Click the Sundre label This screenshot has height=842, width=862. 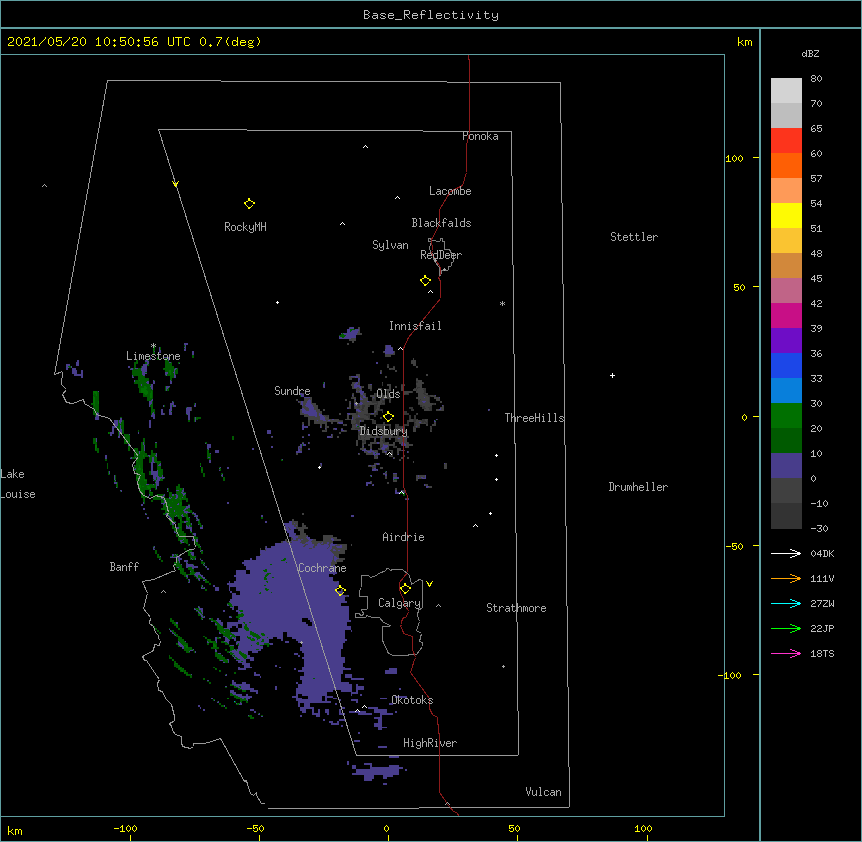[x=292, y=391]
